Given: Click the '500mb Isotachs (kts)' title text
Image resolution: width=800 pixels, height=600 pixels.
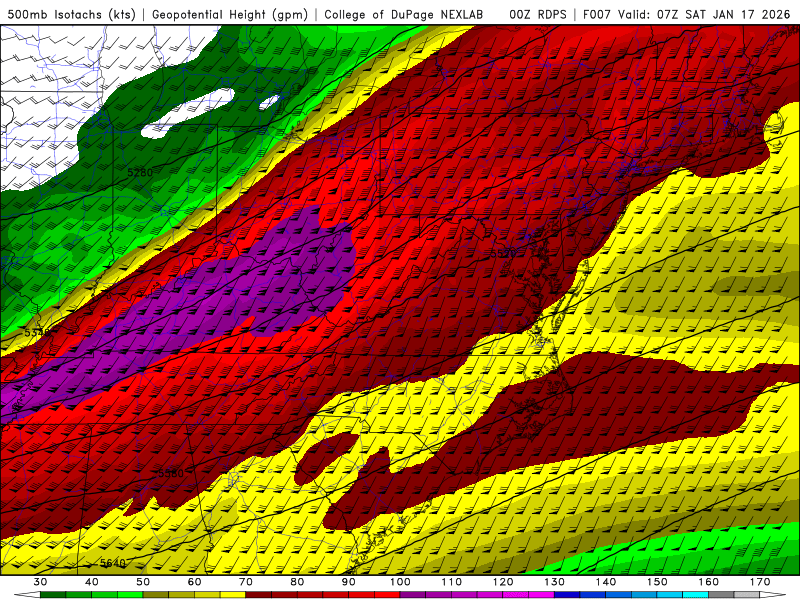Looking at the screenshot, I should [x=71, y=15].
